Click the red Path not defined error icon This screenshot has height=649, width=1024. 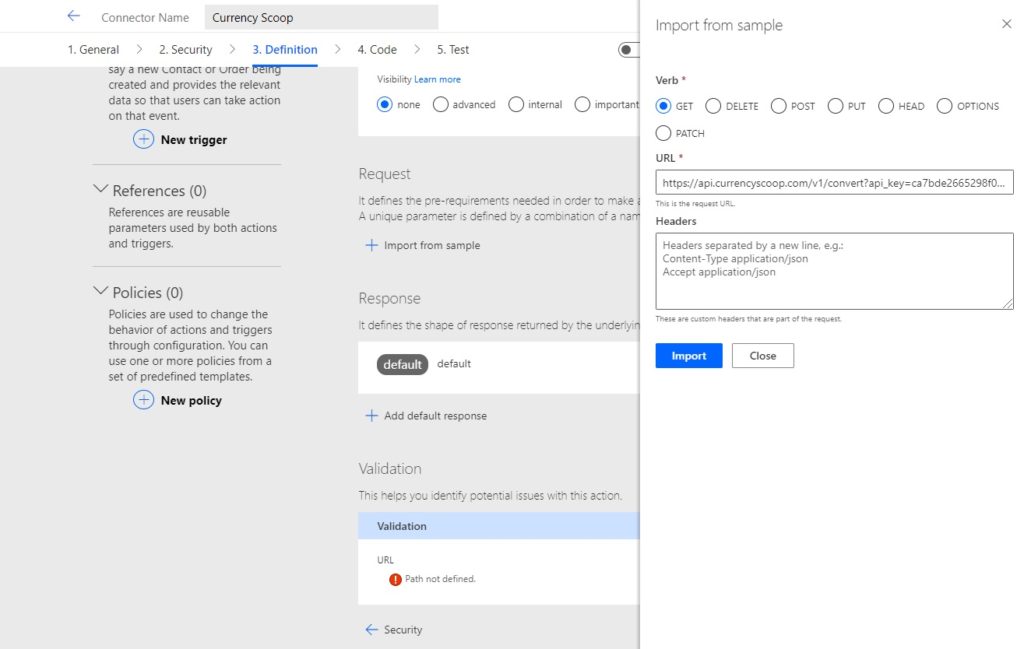tap(395, 579)
